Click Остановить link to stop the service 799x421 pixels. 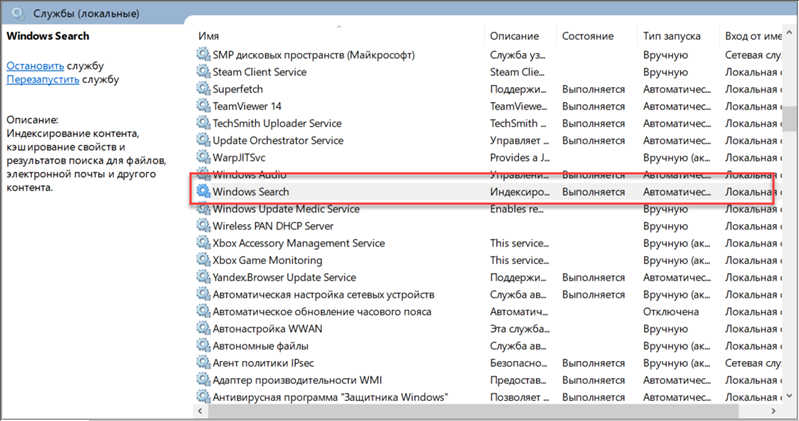[35, 66]
